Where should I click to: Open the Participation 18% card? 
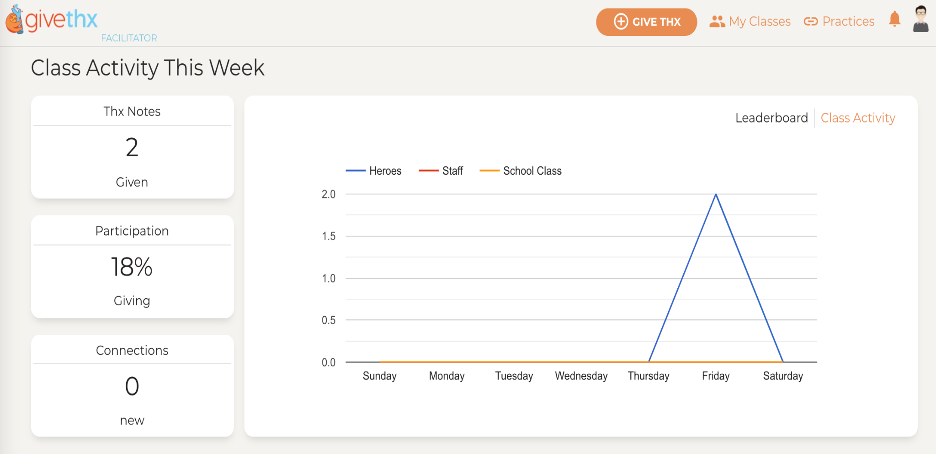click(132, 267)
